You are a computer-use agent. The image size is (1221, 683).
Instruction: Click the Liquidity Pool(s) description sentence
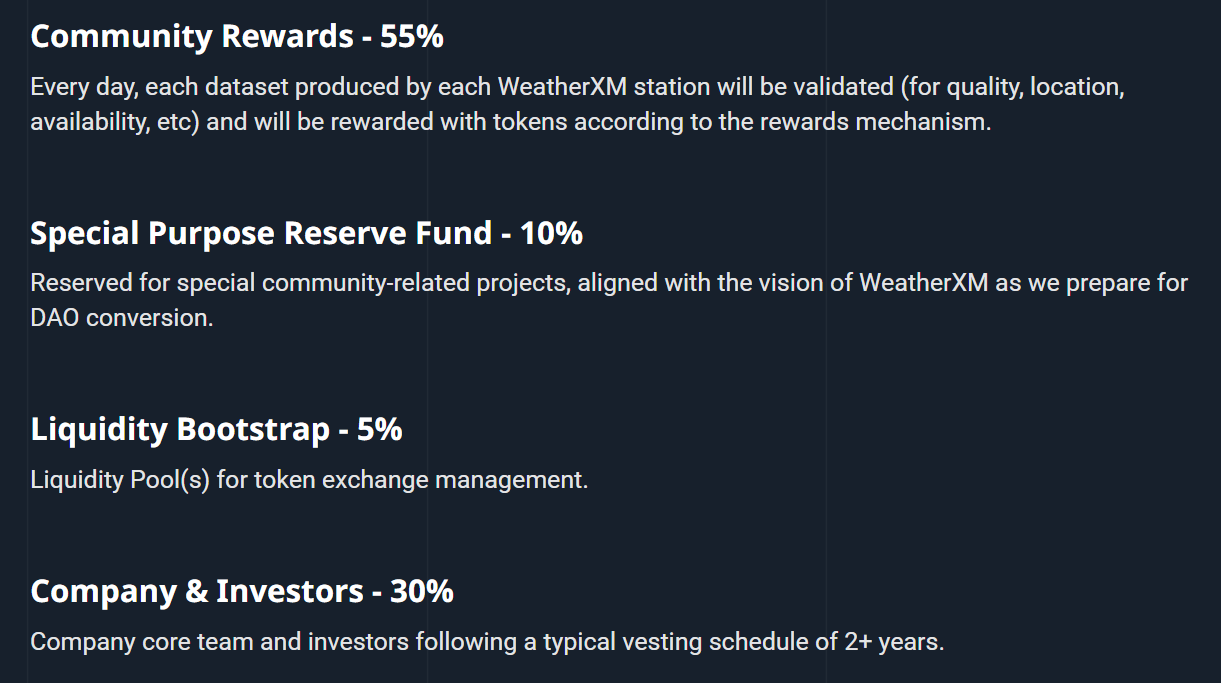[309, 480]
